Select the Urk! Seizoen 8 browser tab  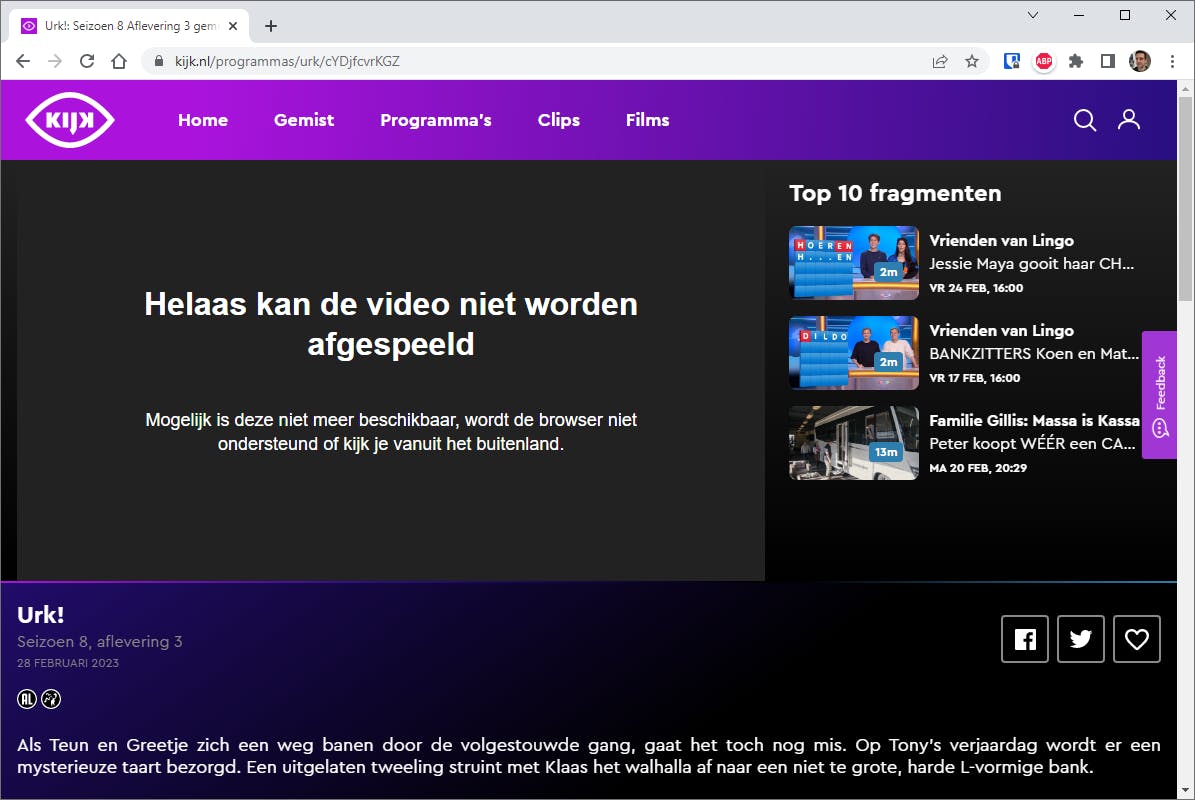point(130,26)
